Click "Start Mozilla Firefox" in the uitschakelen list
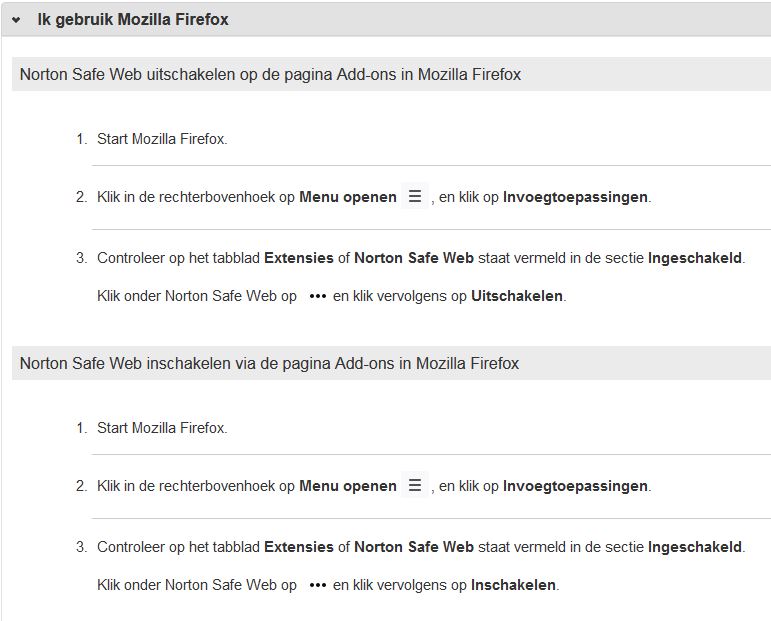The image size is (771, 621). 162,139
